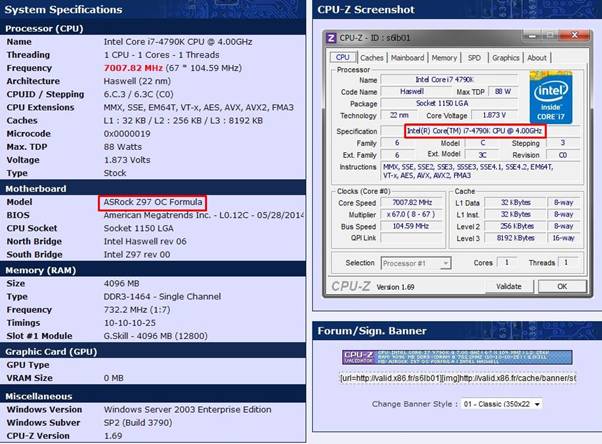The height and width of the screenshot is (444, 602).
Task: Click the Intel Inside Core i7 logo
Action: pos(551,97)
